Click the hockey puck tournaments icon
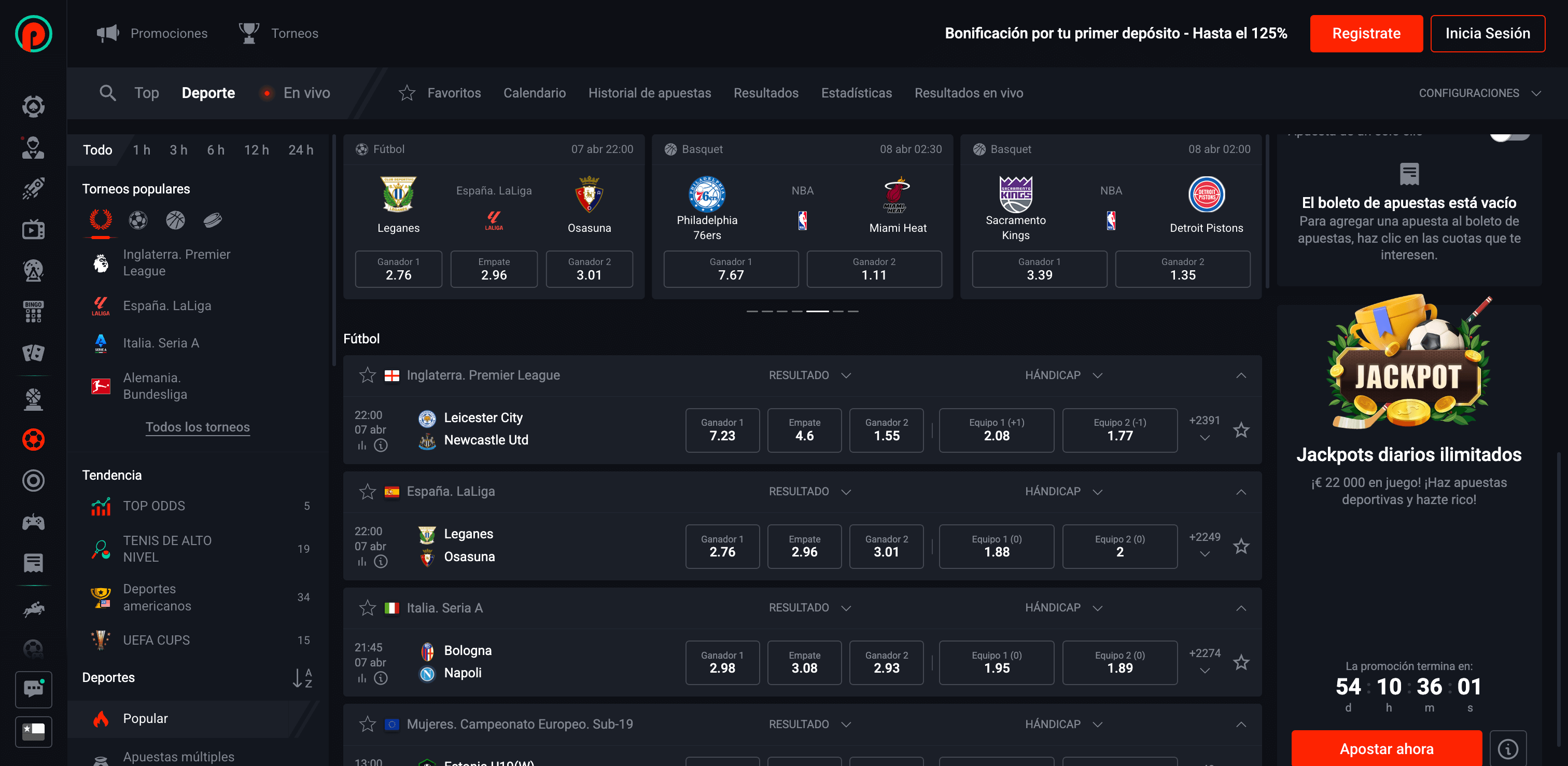This screenshot has width=1568, height=766. pyautogui.click(x=213, y=220)
